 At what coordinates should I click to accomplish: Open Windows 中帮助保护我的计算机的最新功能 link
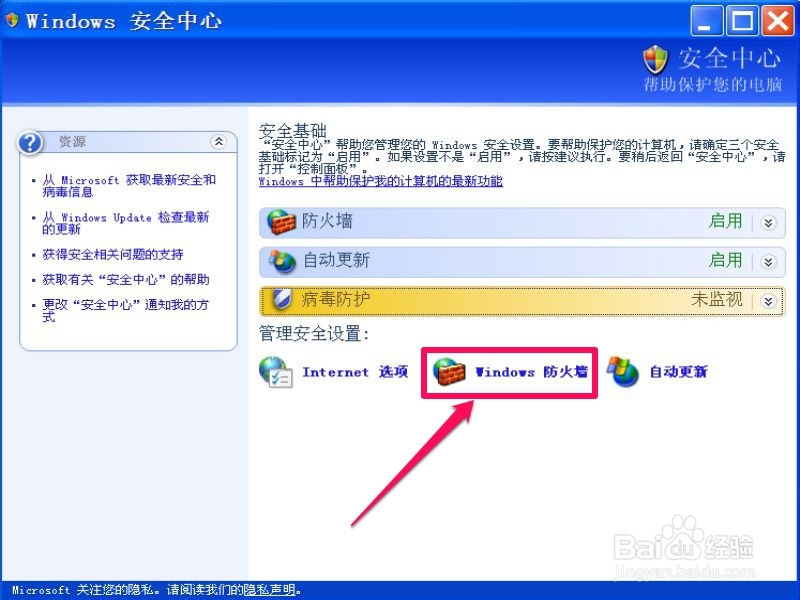click(x=381, y=181)
